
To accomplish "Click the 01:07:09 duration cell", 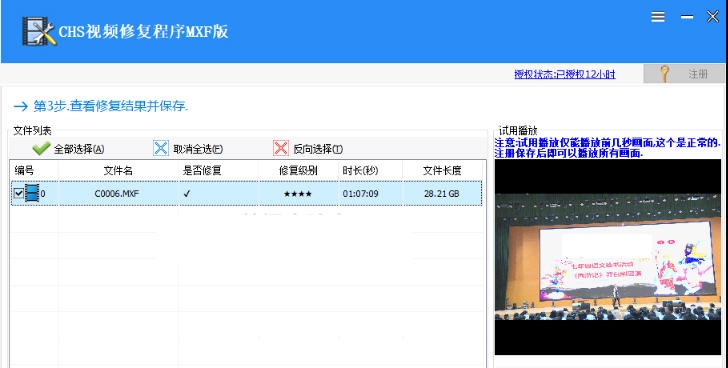I will [360, 194].
